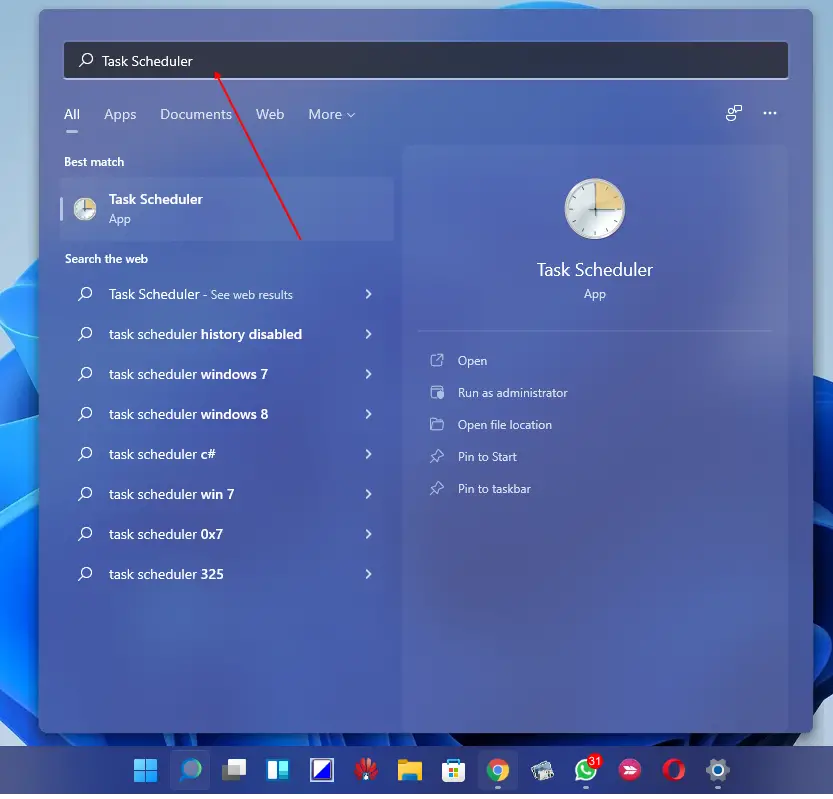Select task scheduler history disabled suggestion
Viewport: 833px width, 799px height.
point(205,334)
